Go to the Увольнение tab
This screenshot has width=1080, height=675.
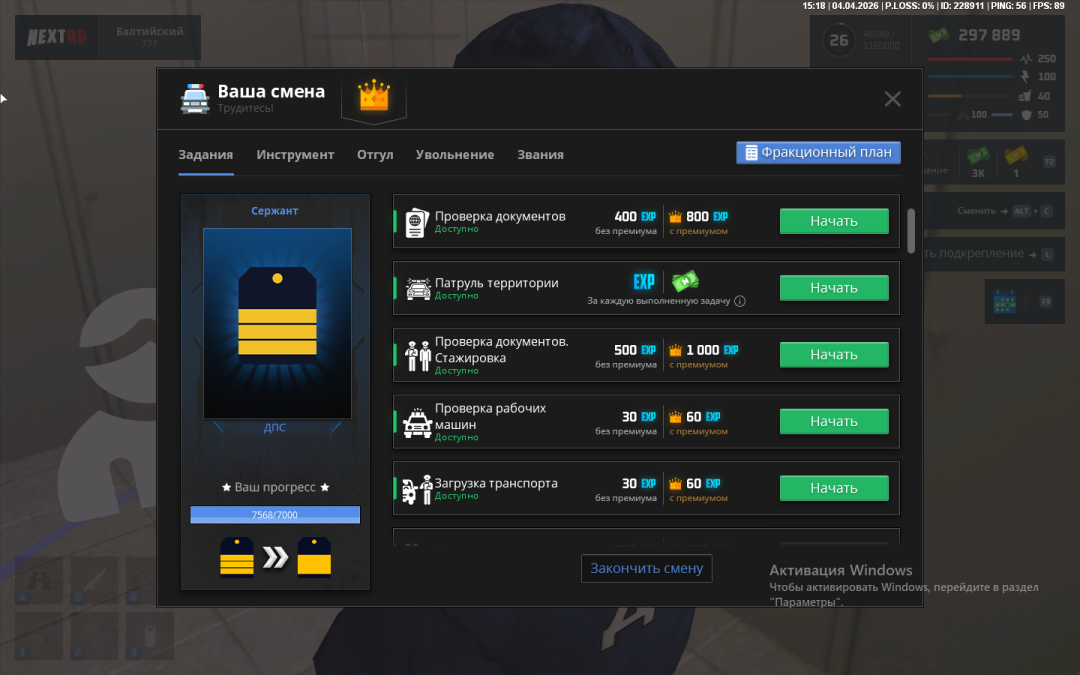[x=455, y=155]
